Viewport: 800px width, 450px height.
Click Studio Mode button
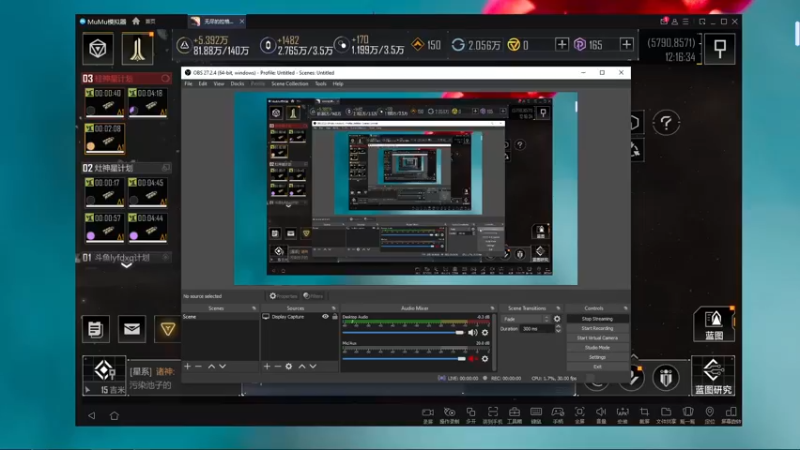coord(597,347)
